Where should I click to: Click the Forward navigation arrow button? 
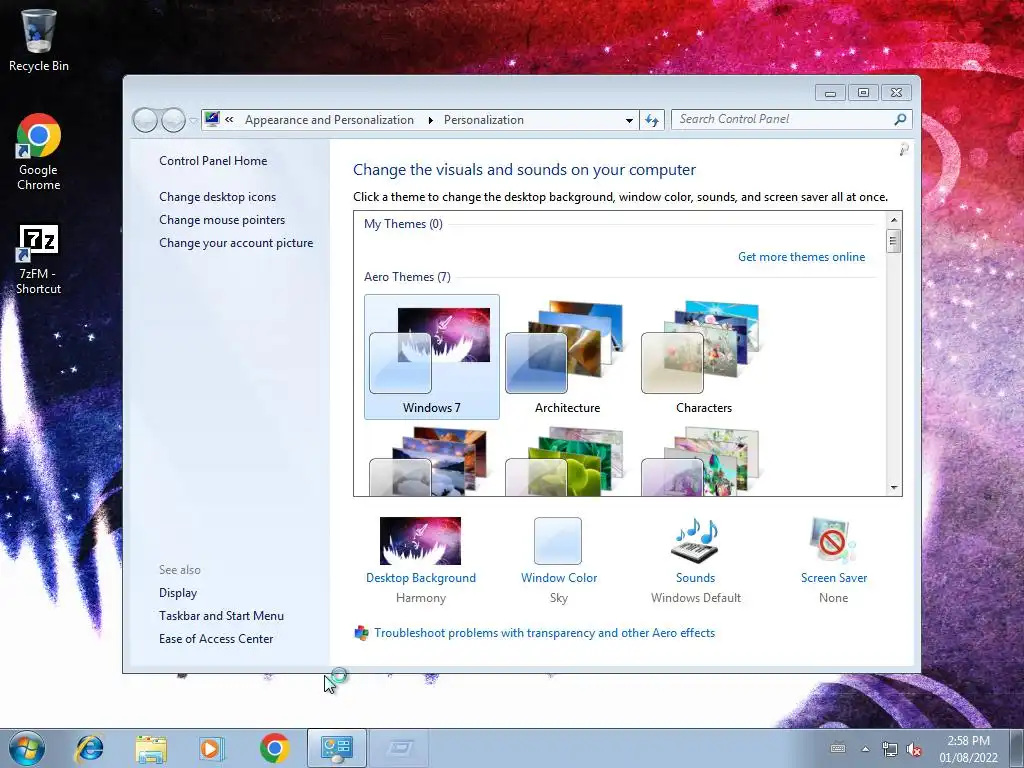(173, 120)
